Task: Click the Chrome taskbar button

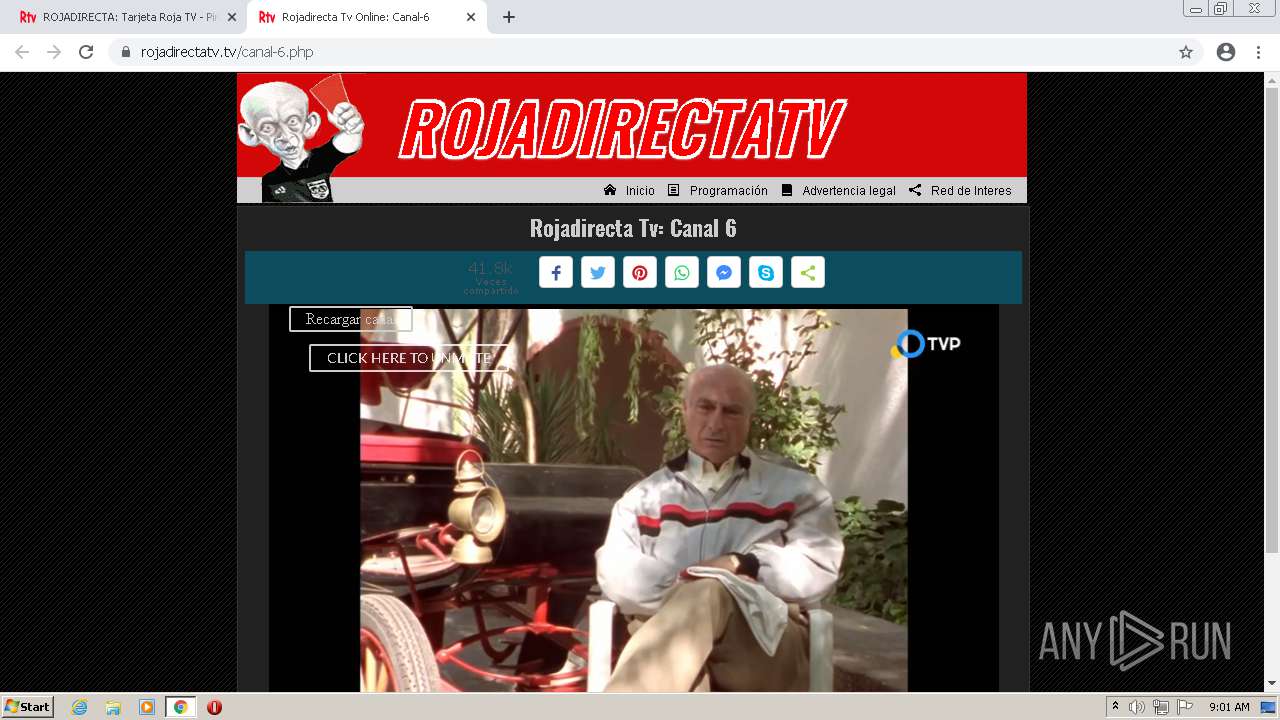Action: pos(180,707)
